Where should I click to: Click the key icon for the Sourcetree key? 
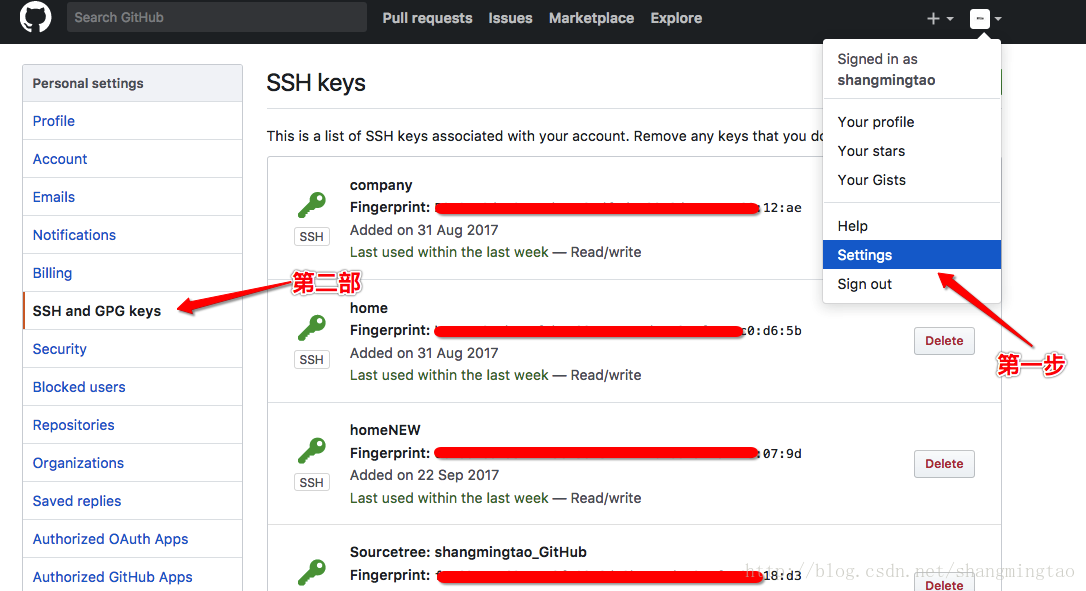[312, 572]
